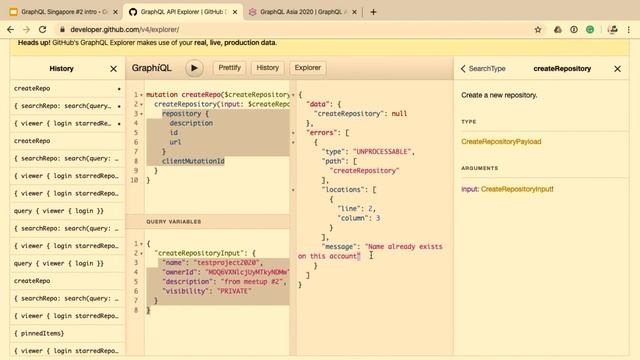
Task: Open a new browser tab
Action: 373,12
